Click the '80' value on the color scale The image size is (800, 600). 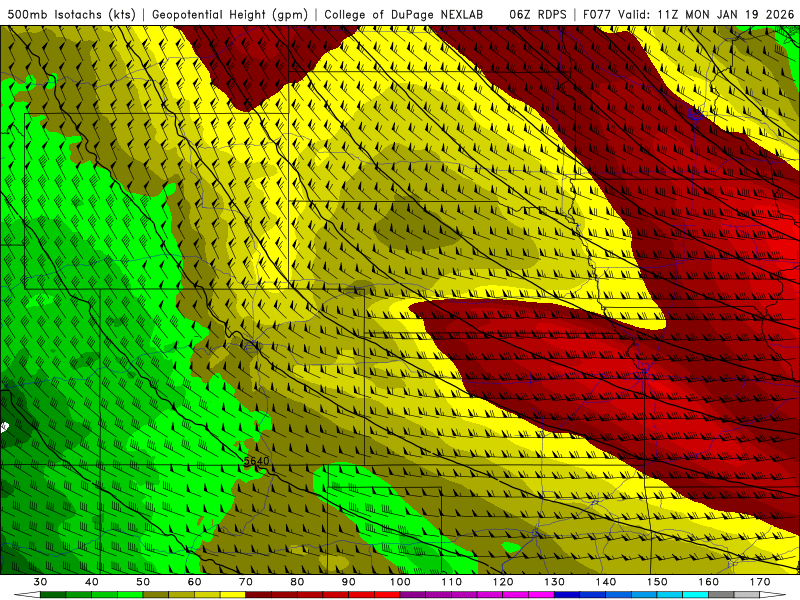coord(297,582)
